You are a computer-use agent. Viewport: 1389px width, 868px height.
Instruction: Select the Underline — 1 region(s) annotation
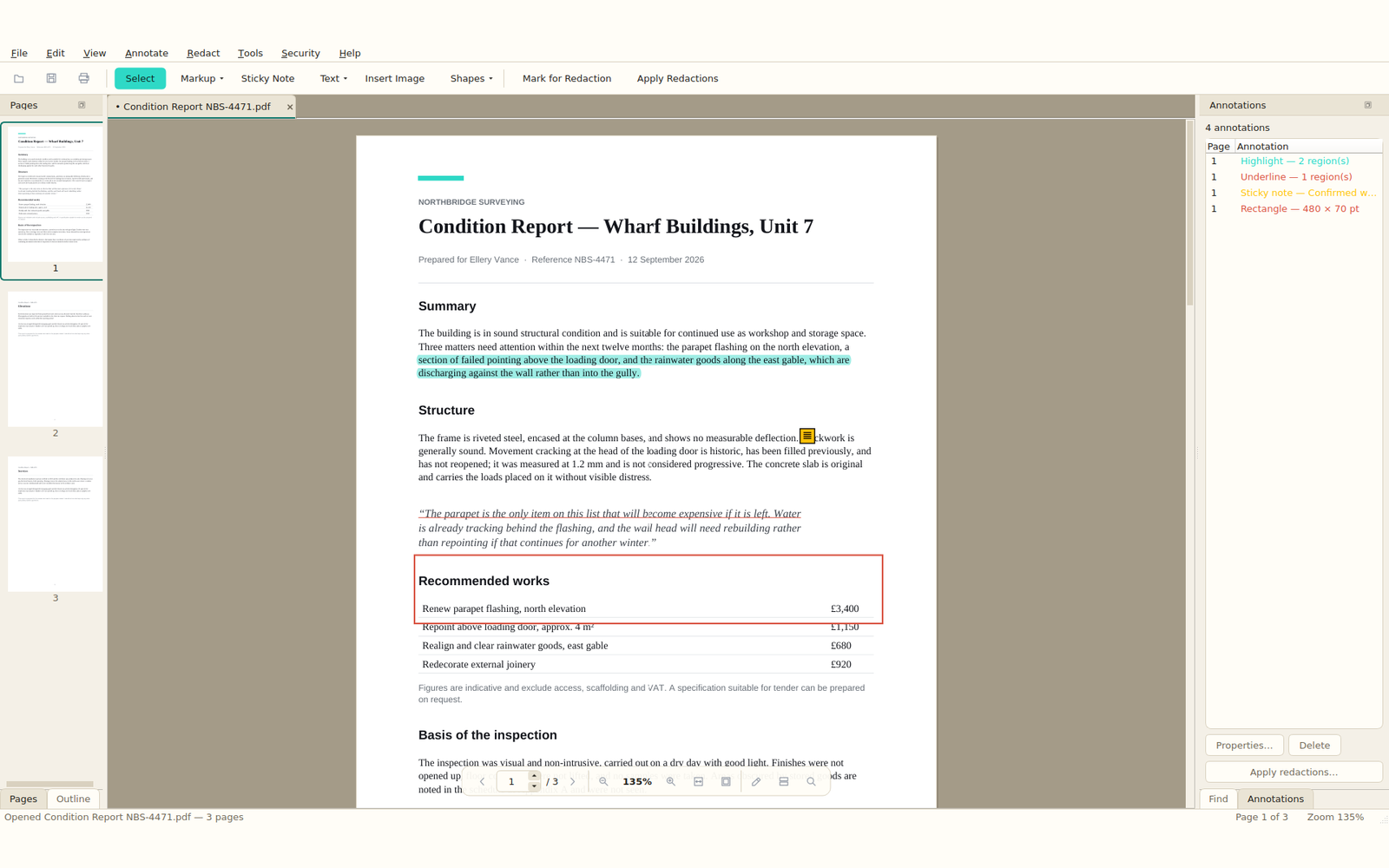[x=1294, y=177]
